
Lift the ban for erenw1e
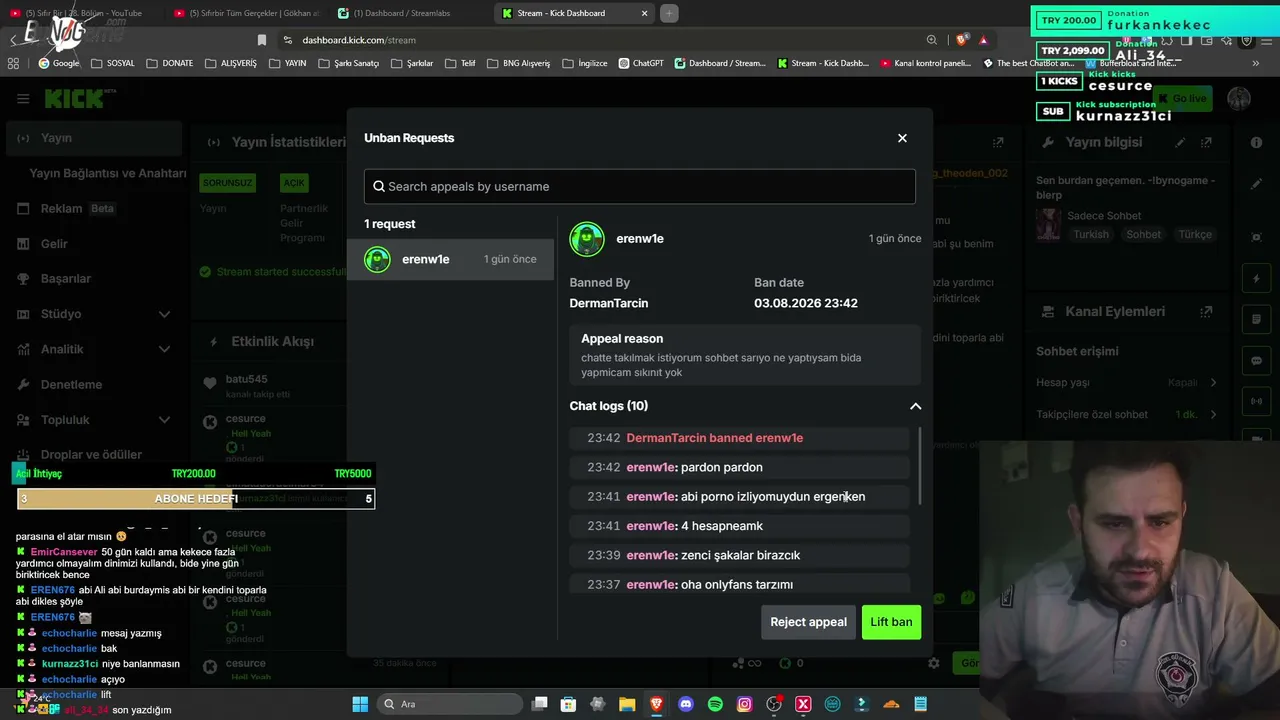point(891,622)
